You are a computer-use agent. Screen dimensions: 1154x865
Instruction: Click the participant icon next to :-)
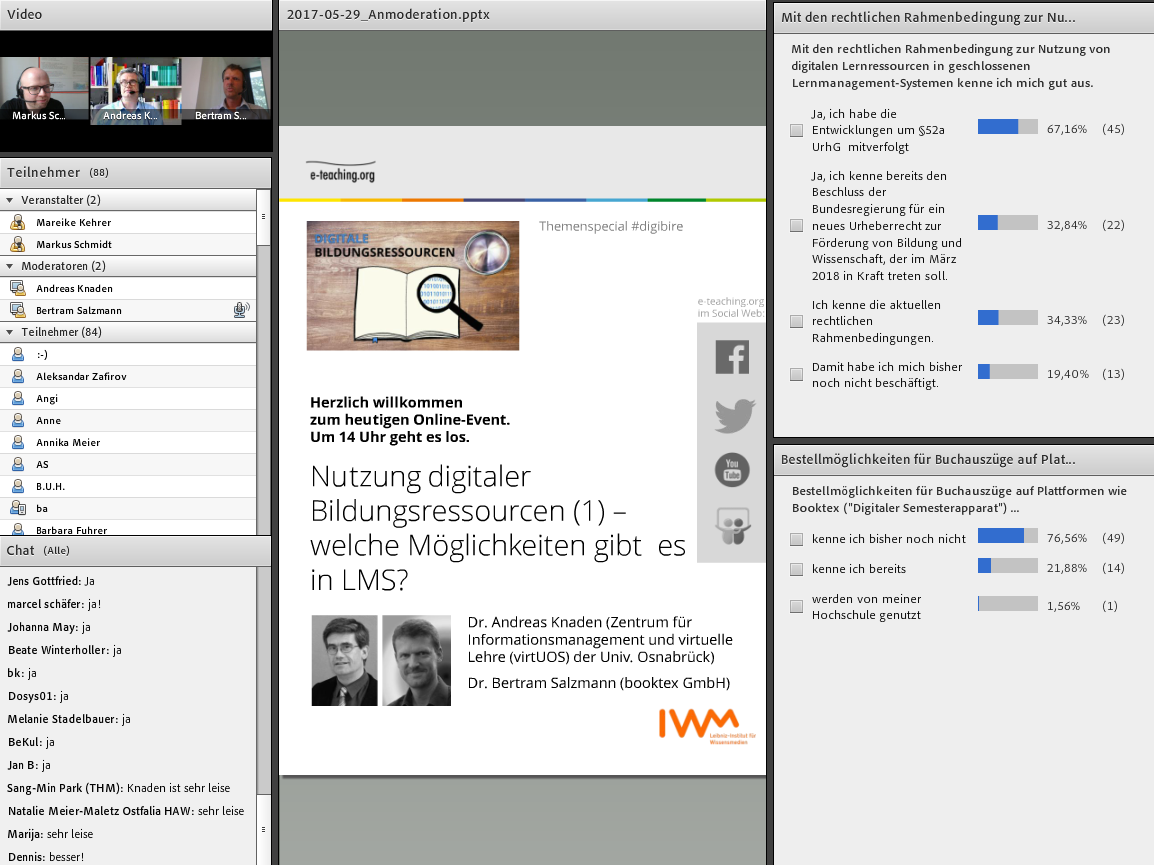click(18, 354)
